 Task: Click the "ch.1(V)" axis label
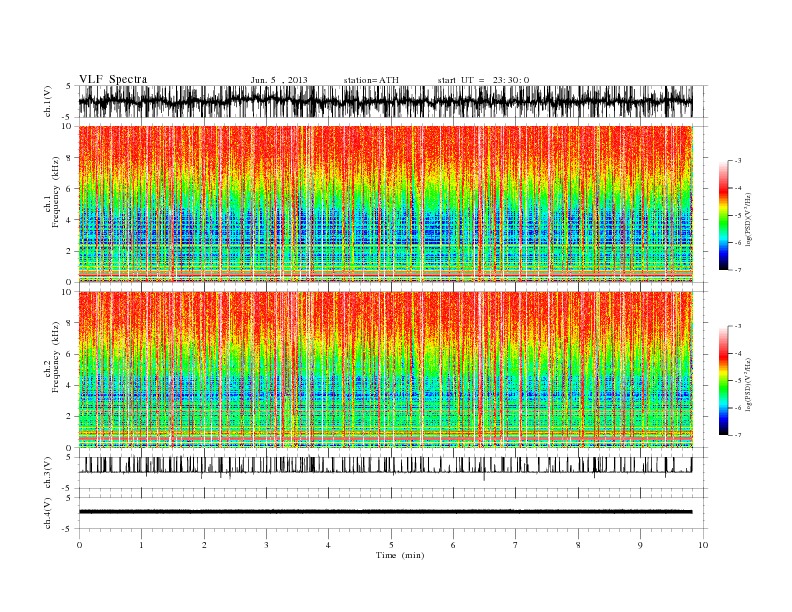pos(48,101)
